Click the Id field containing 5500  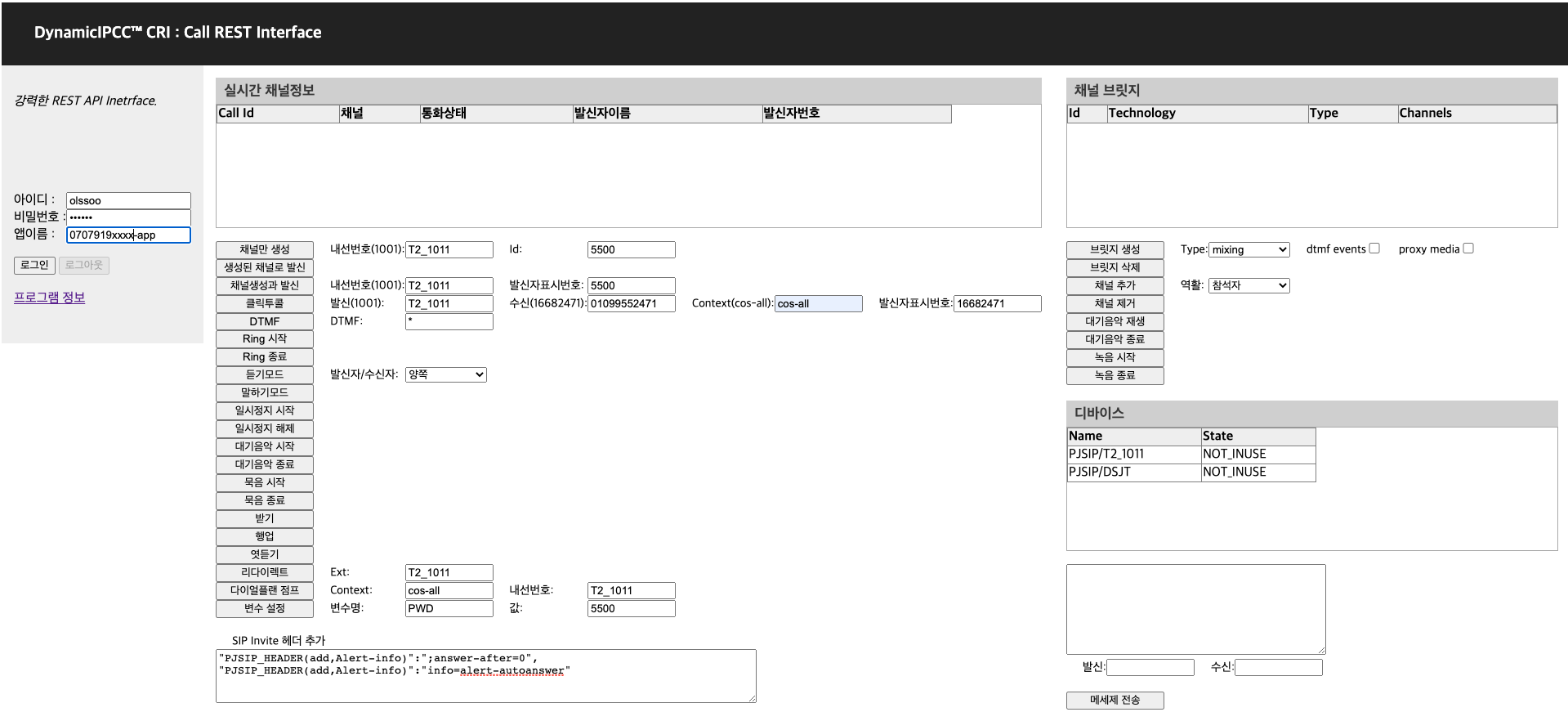point(632,249)
